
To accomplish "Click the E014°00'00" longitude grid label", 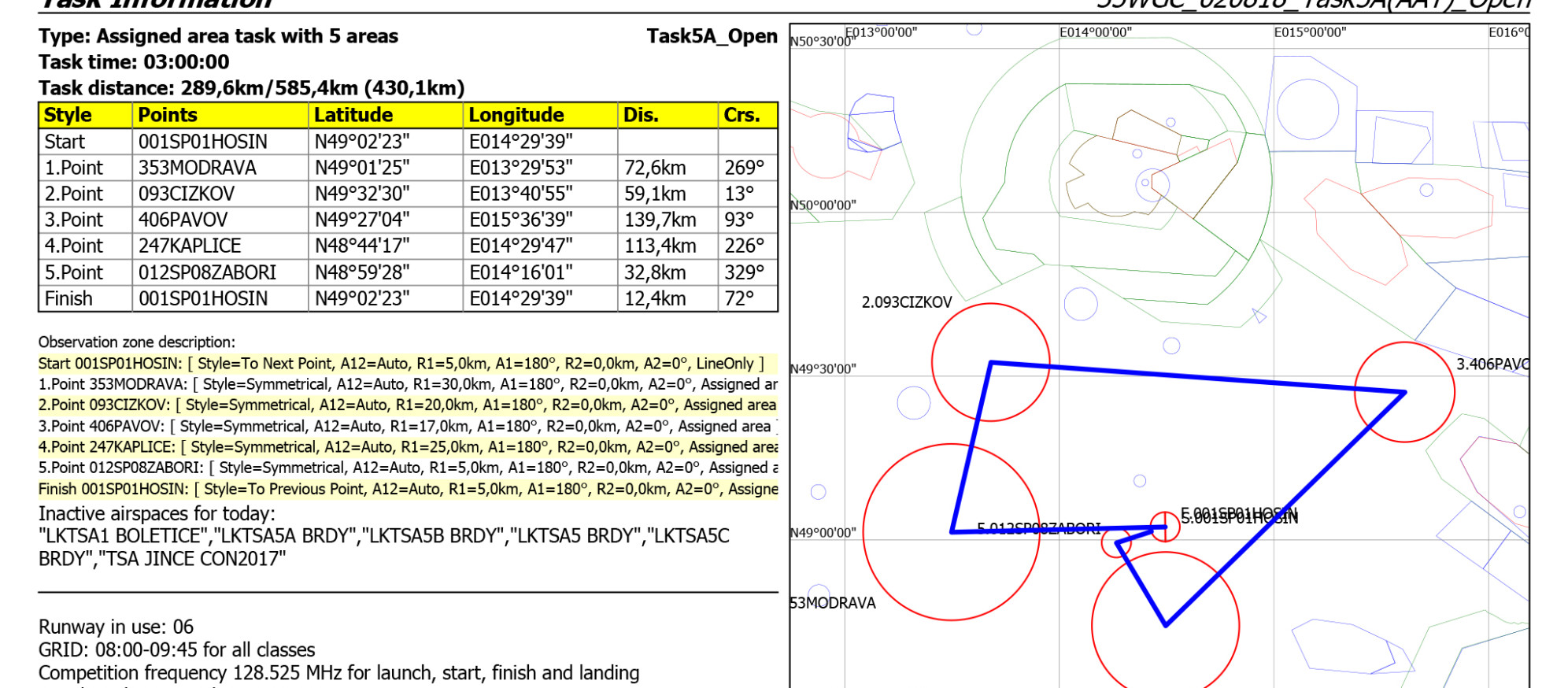I will (1095, 32).
